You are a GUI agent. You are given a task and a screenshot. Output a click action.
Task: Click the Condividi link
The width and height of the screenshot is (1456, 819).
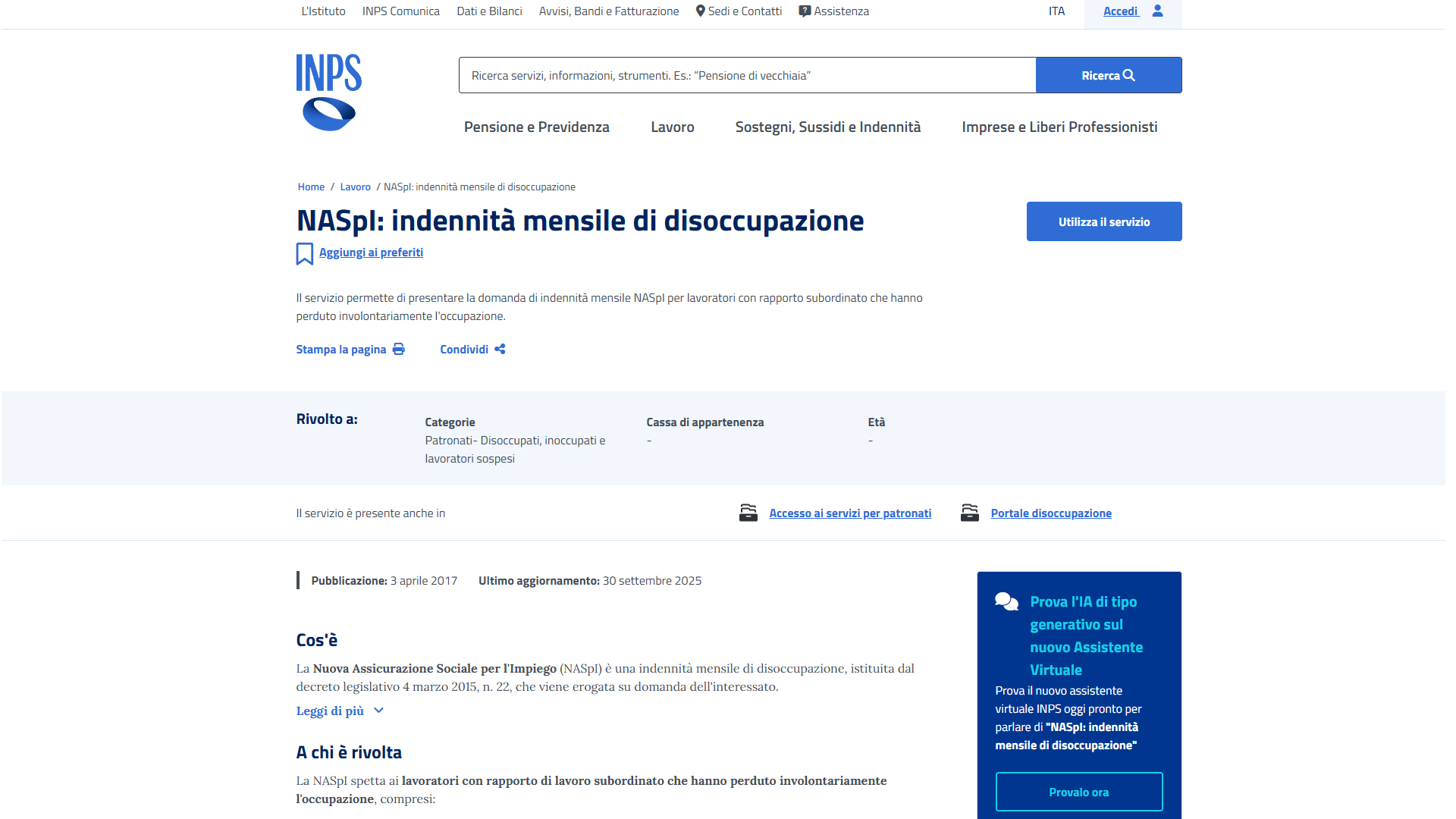click(x=464, y=350)
